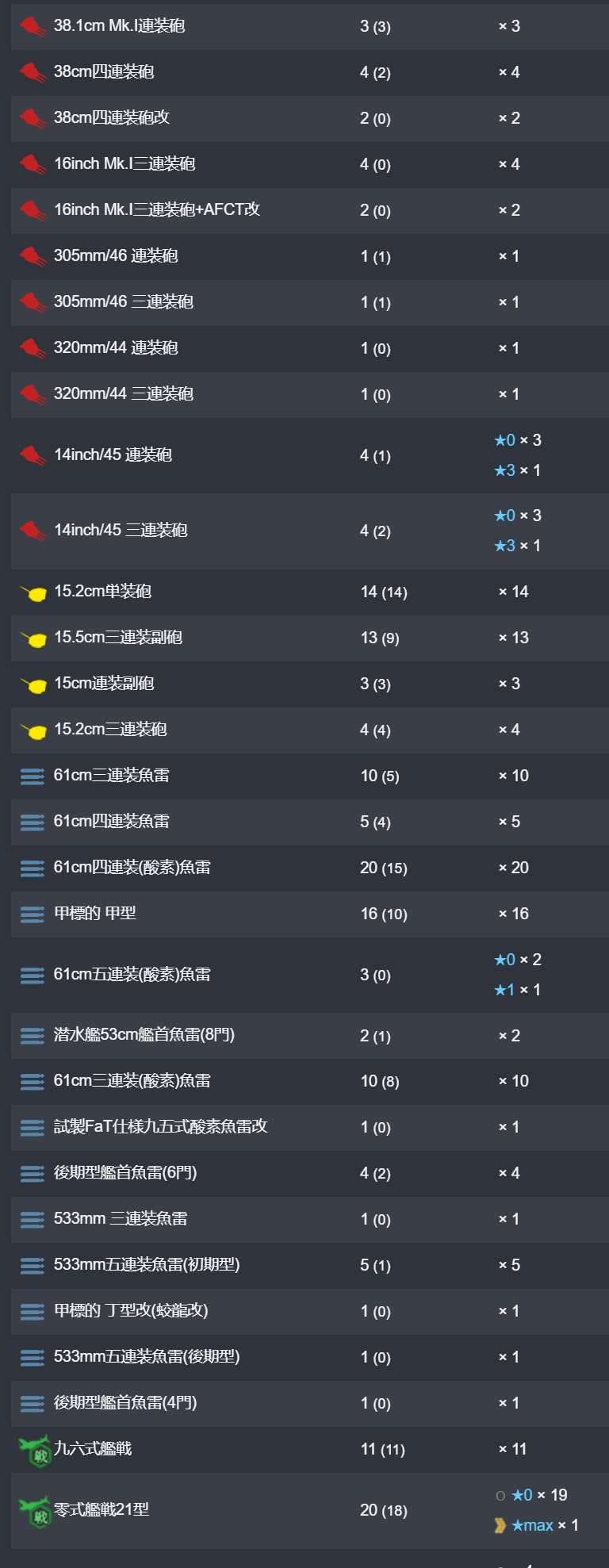Screen dimensions: 609x1568
Task: Click the green fighter icon for 九六式艦戦
Action: pos(34,1450)
